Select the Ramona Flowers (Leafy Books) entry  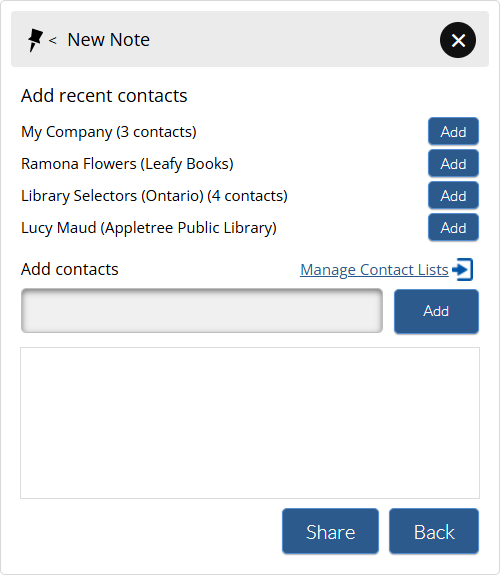pyautogui.click(x=127, y=164)
